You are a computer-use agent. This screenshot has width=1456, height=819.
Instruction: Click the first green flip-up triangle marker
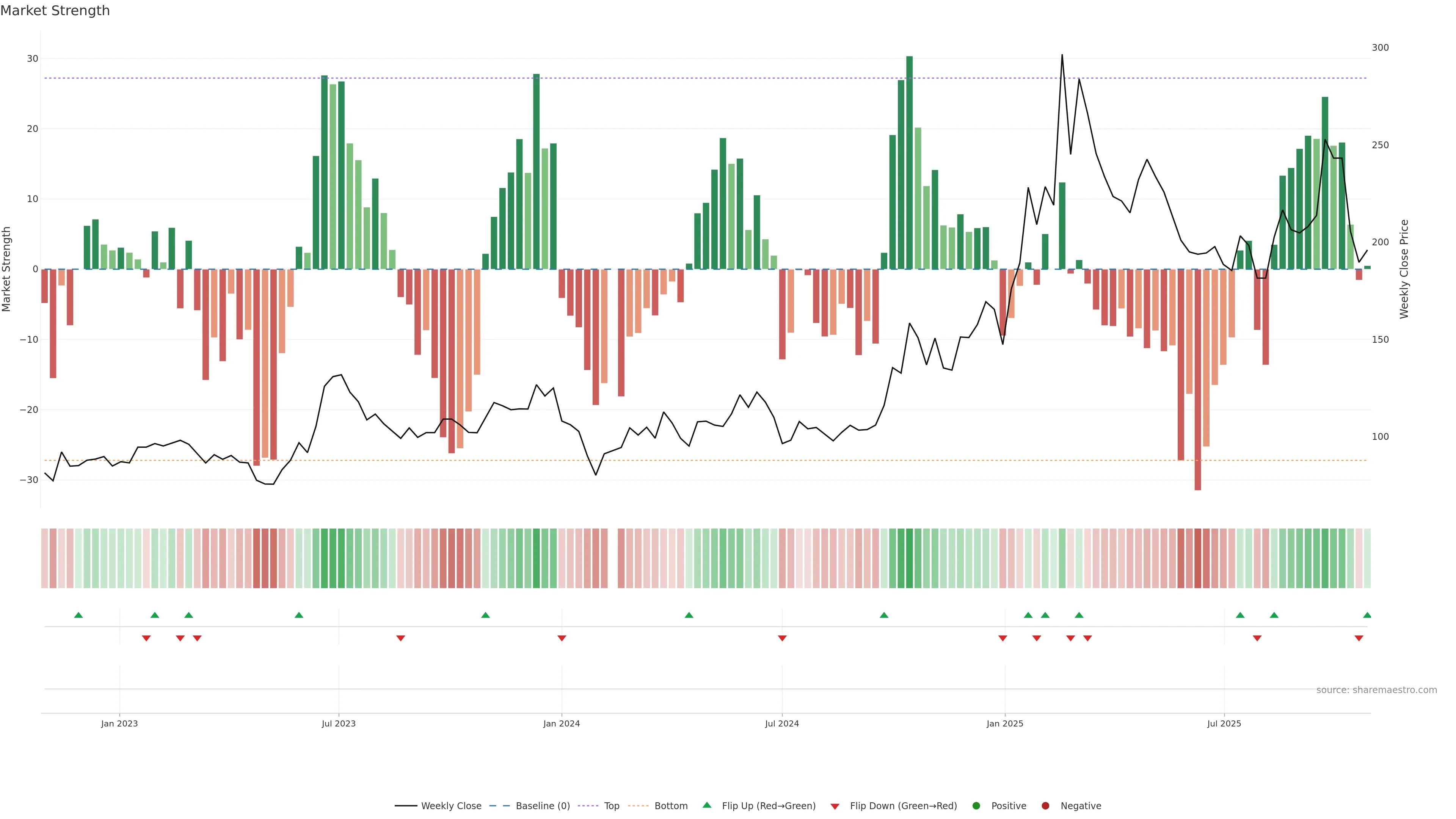click(x=78, y=615)
